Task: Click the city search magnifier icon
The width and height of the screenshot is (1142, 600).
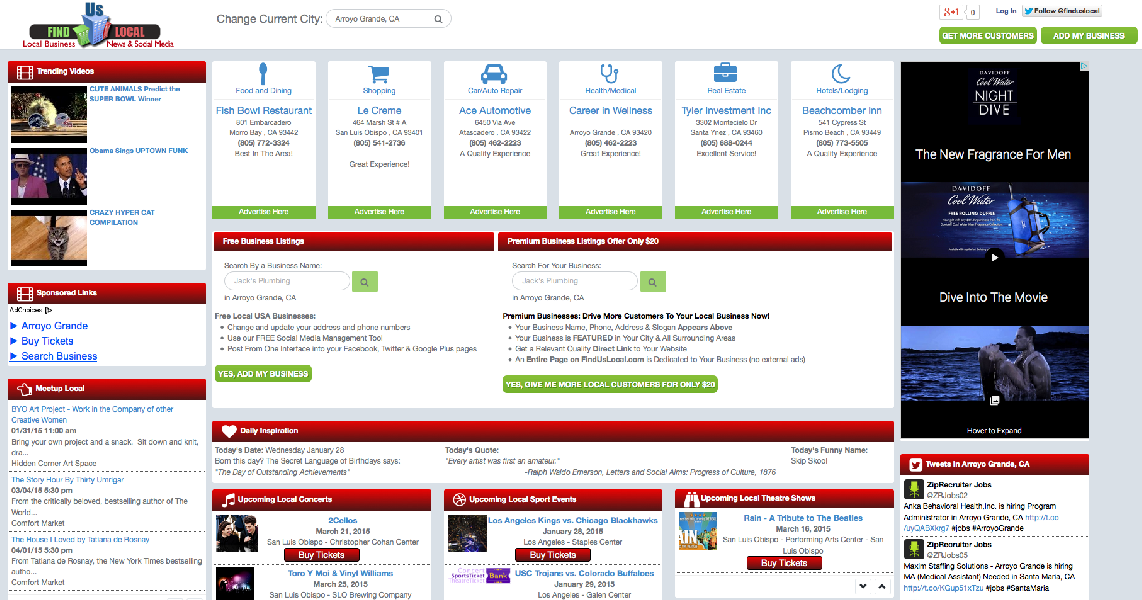Action: point(438,19)
